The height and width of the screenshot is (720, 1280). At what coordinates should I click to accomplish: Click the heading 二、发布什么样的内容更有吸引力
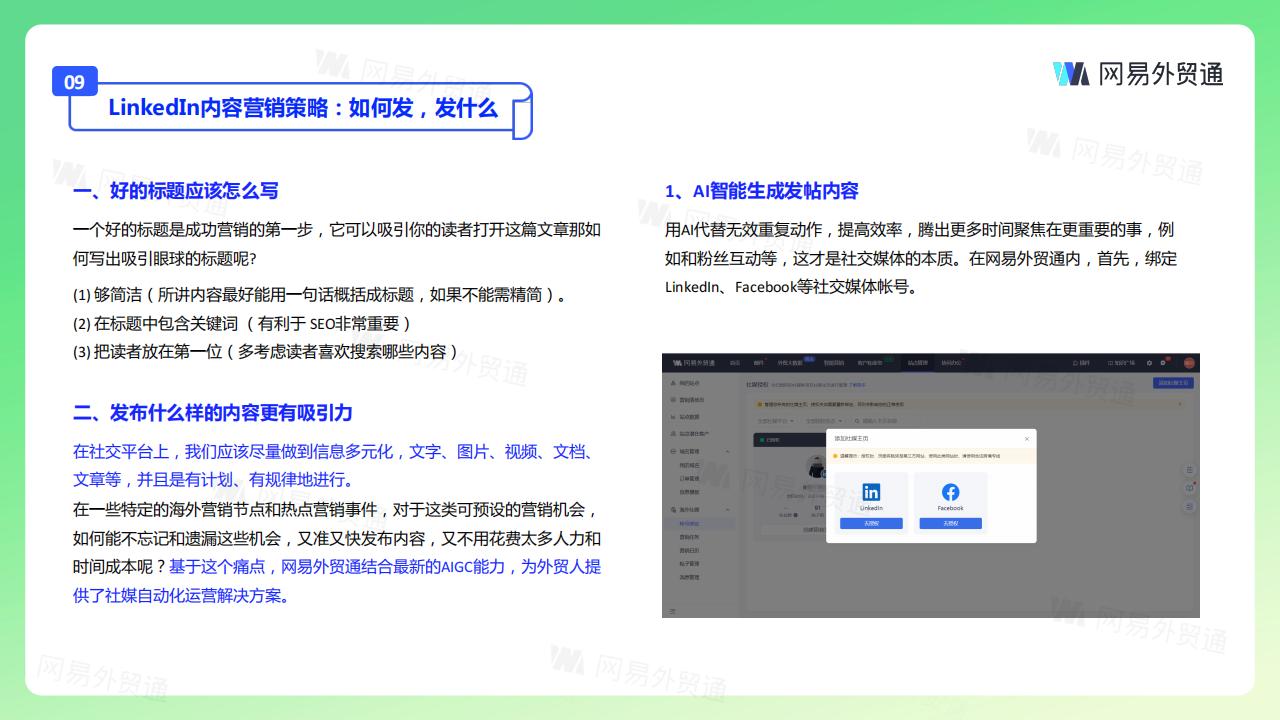point(213,413)
